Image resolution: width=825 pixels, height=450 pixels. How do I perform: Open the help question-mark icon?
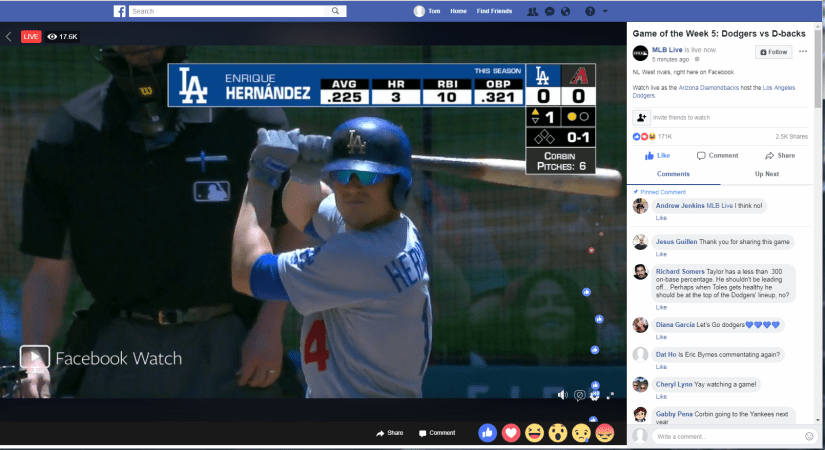(590, 11)
